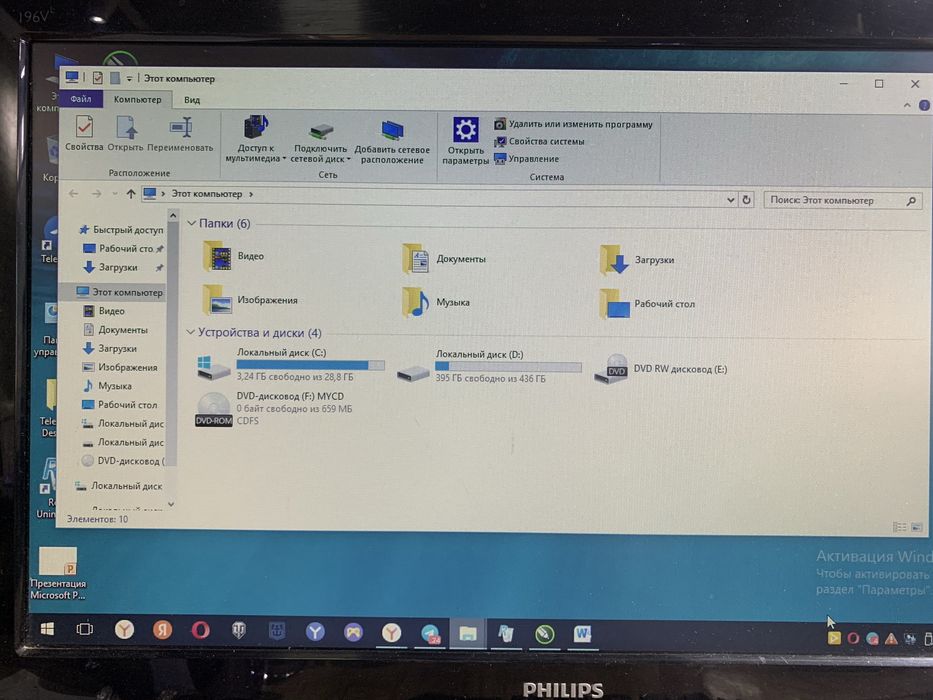Open the Windows Start button
This screenshot has height=700, width=933.
coord(47,629)
